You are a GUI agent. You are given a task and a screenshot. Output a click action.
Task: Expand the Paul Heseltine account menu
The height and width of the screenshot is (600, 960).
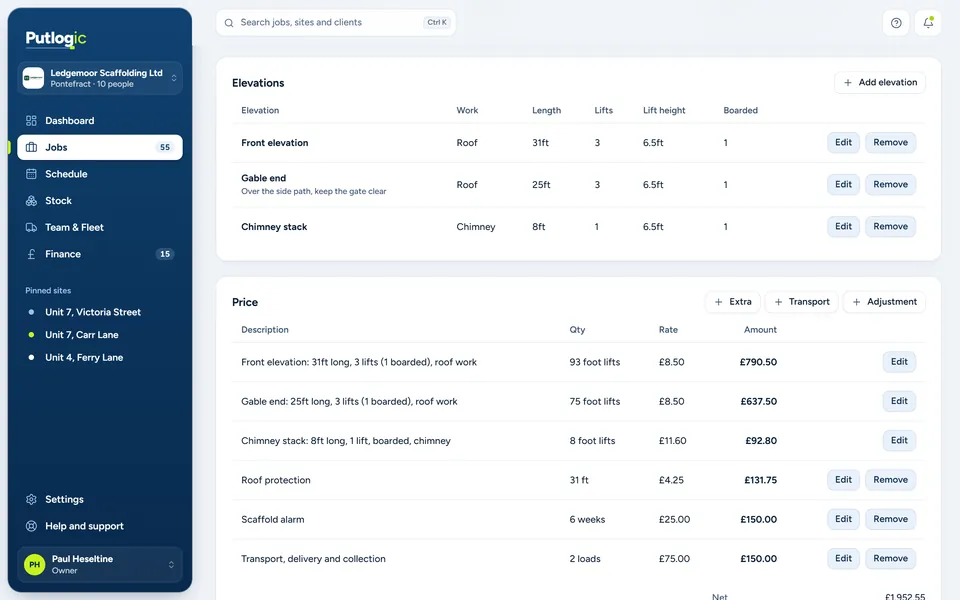click(x=100, y=564)
